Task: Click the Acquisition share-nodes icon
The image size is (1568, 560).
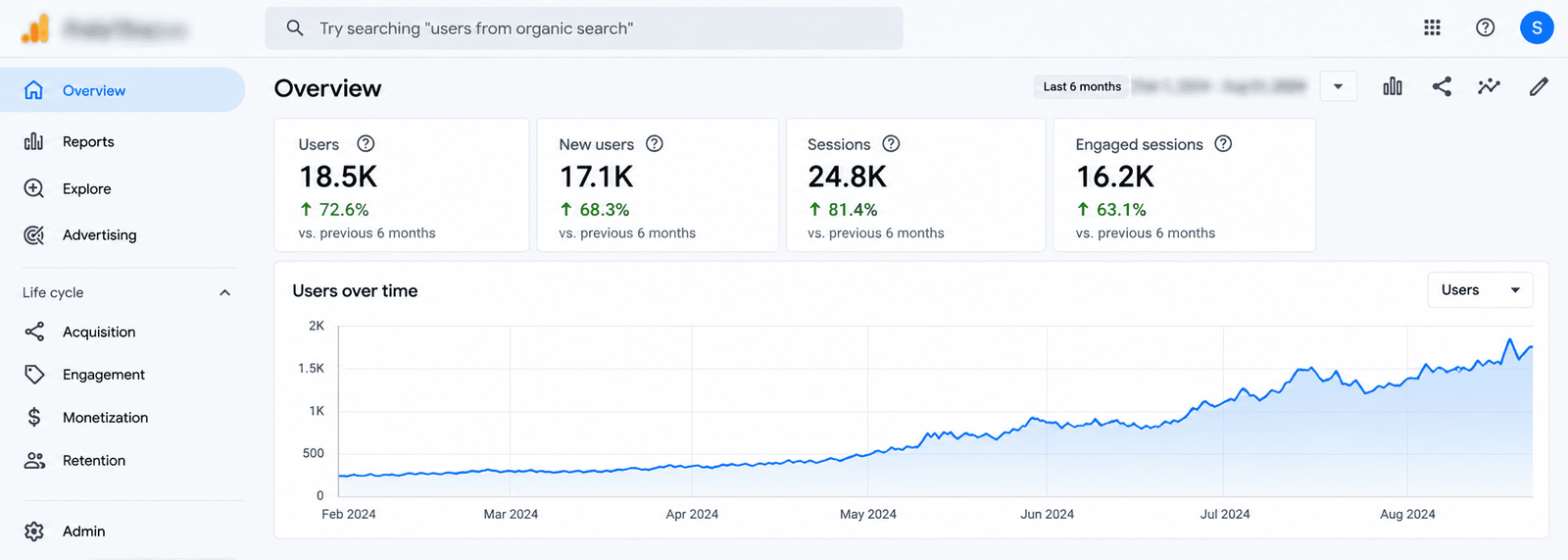Action: [34, 331]
